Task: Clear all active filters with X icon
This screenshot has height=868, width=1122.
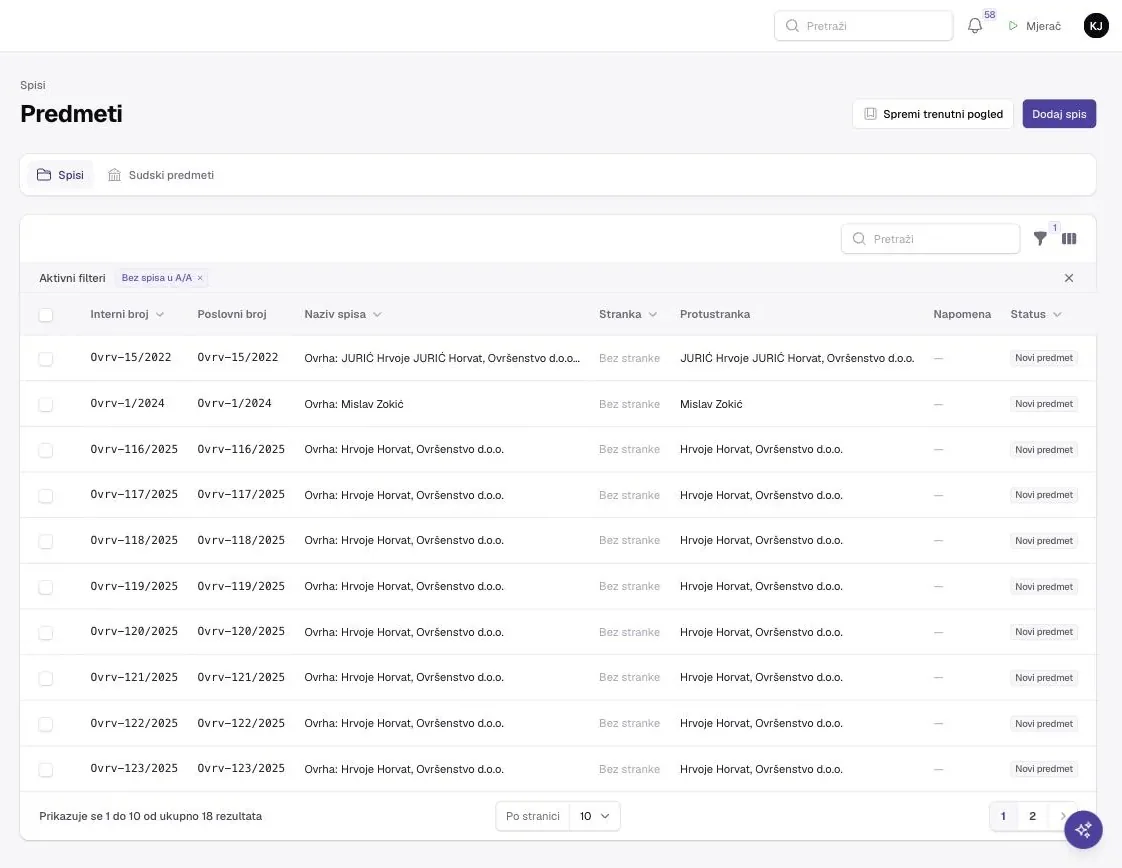Action: pos(1068,278)
